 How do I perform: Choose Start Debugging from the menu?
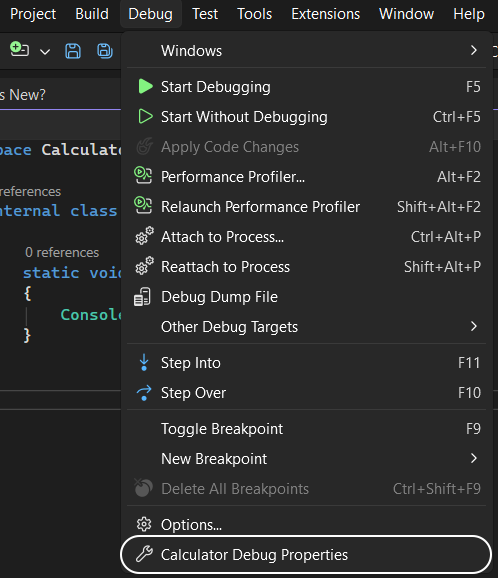(x=306, y=87)
